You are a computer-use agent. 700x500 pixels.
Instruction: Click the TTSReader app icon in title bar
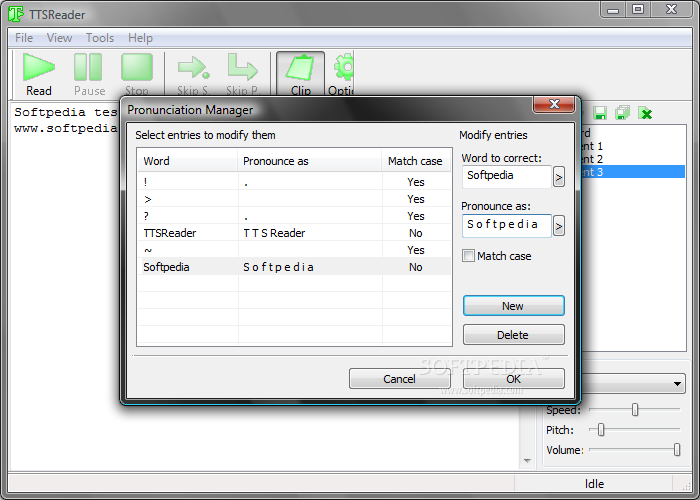tap(16, 14)
